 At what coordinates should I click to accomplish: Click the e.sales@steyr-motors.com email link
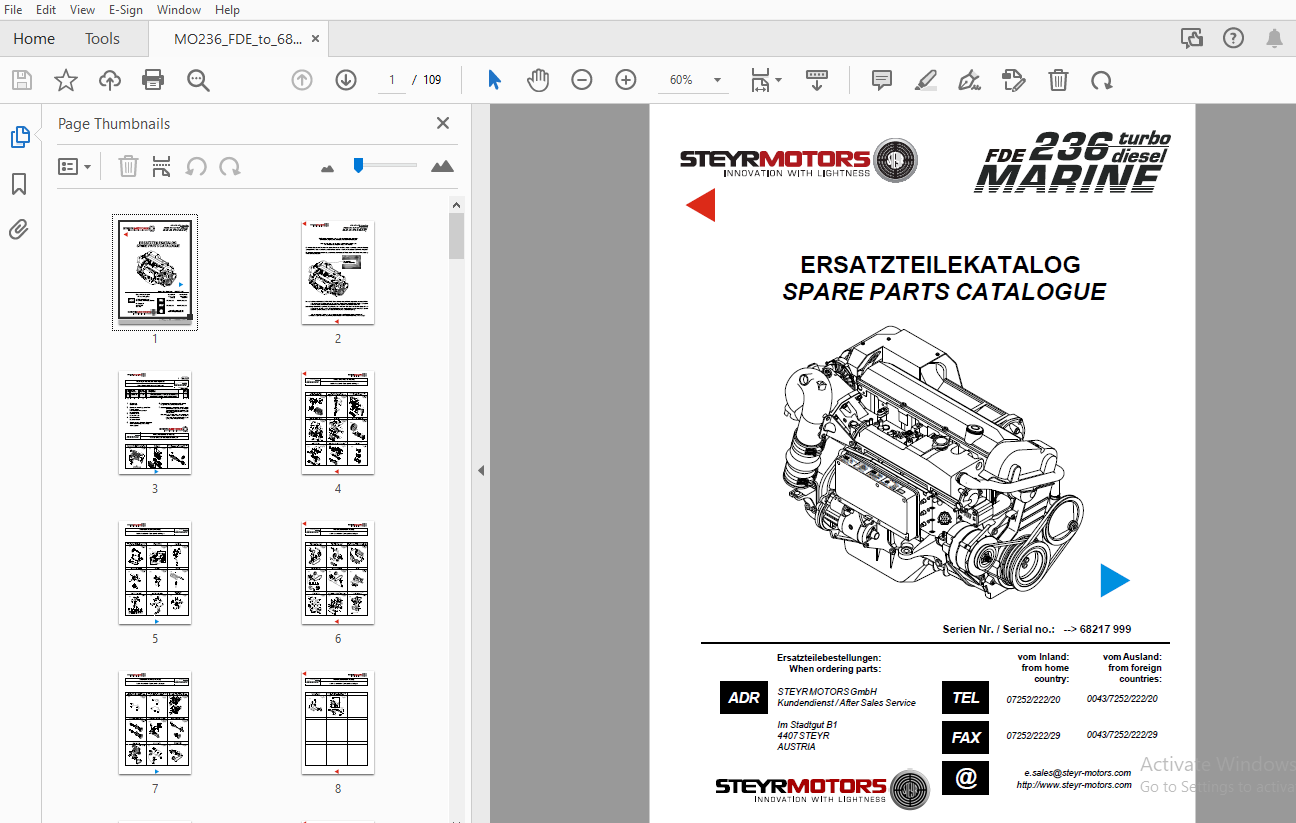[1078, 773]
